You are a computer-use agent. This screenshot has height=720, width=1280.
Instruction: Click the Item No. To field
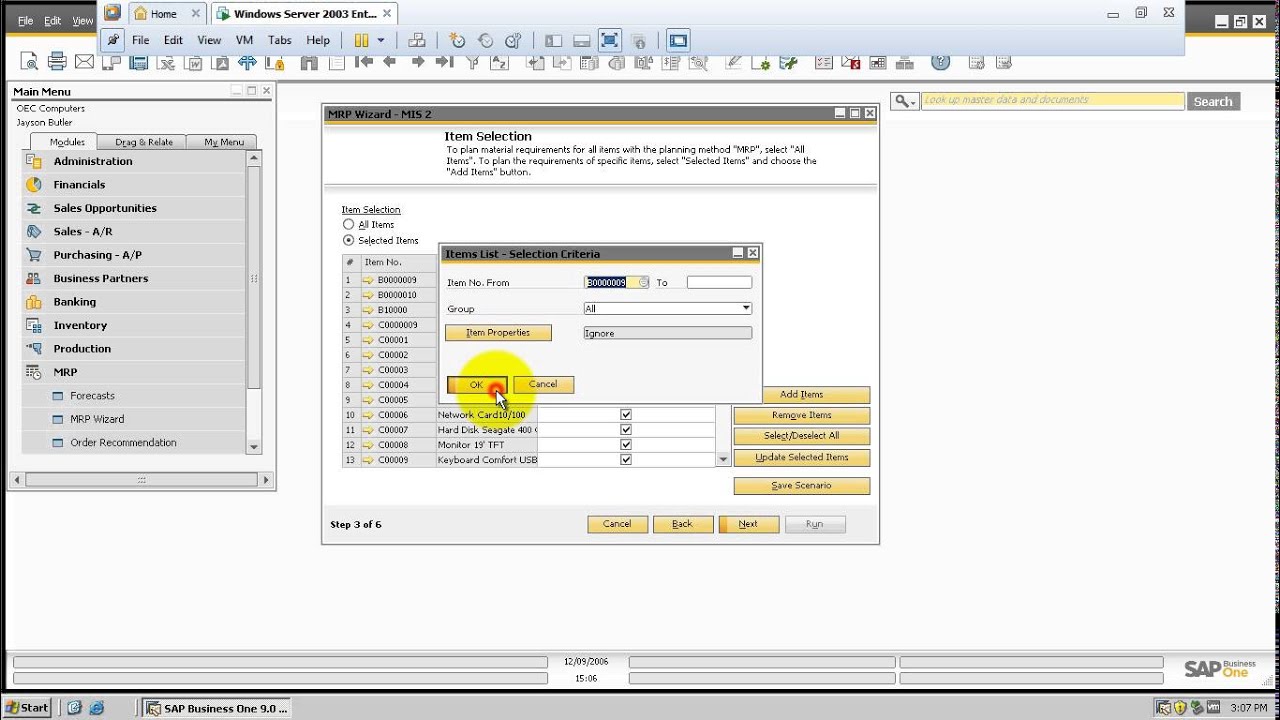pos(719,283)
